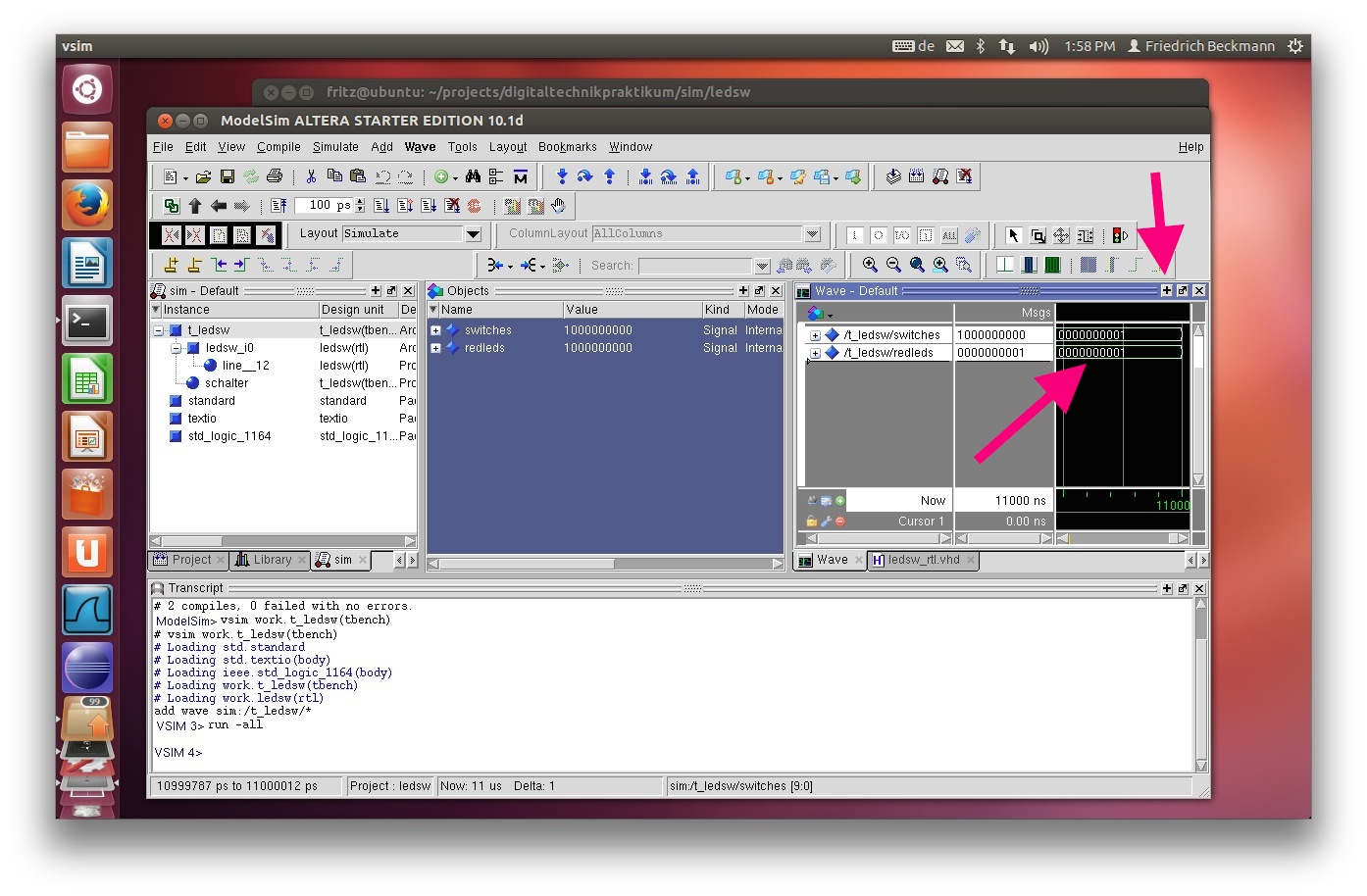Increase the run length stepper value
Image resolution: width=1367 pixels, height=896 pixels.
[x=361, y=202]
